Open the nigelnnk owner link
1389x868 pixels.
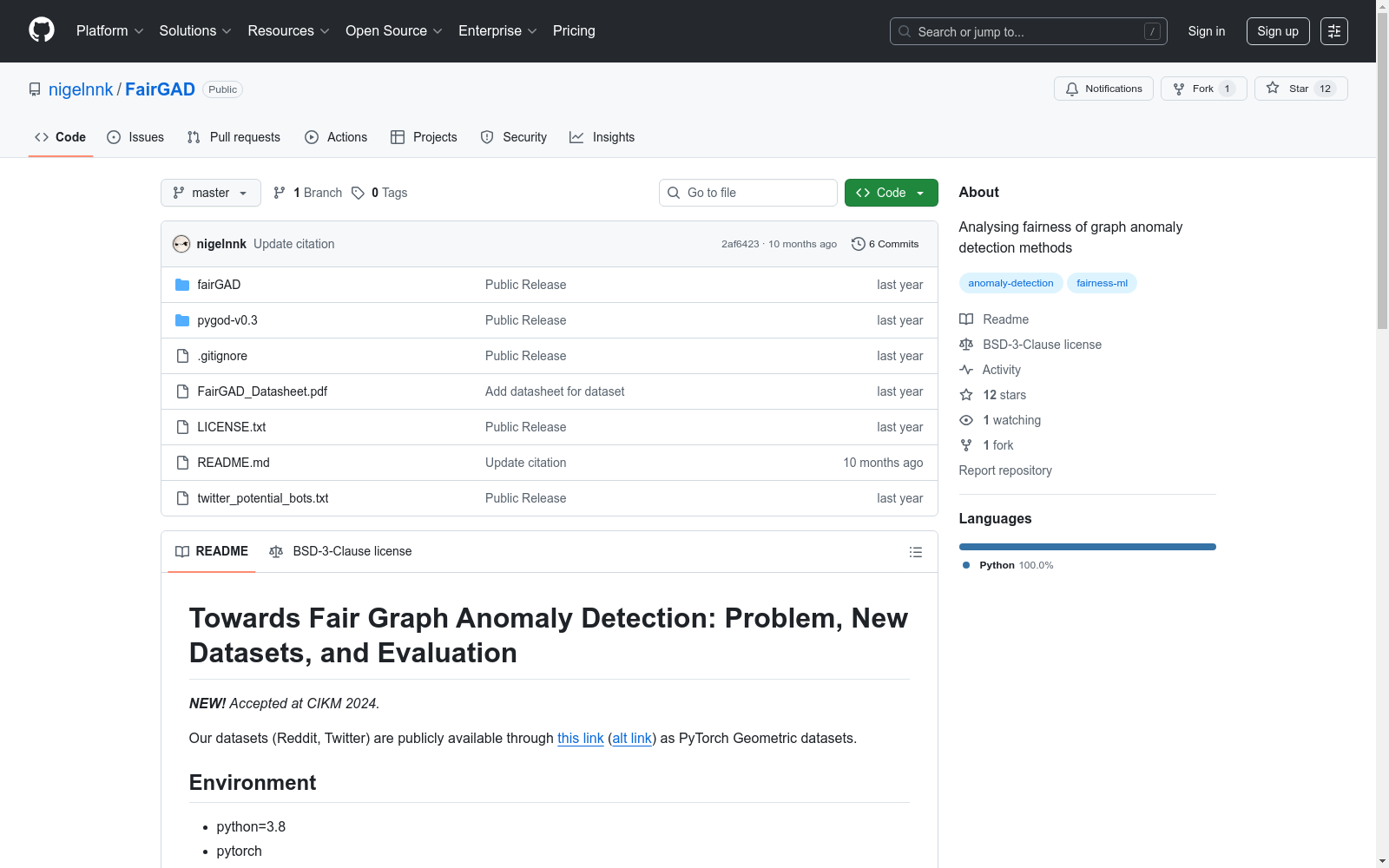coord(81,89)
